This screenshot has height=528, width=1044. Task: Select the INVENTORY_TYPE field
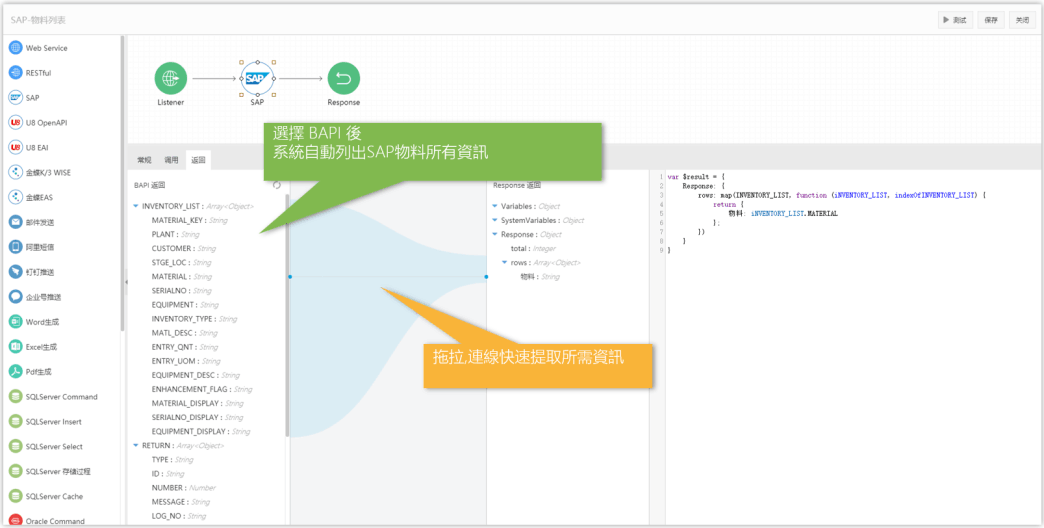pyautogui.click(x=194, y=319)
